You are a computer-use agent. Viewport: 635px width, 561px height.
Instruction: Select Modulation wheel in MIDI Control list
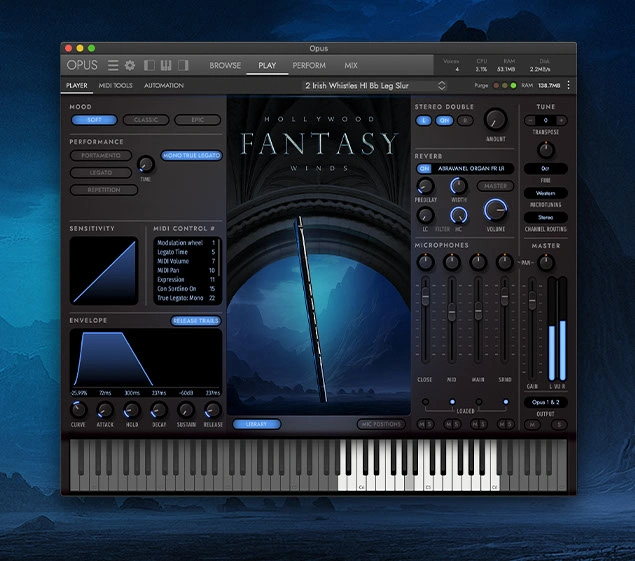pos(186,243)
